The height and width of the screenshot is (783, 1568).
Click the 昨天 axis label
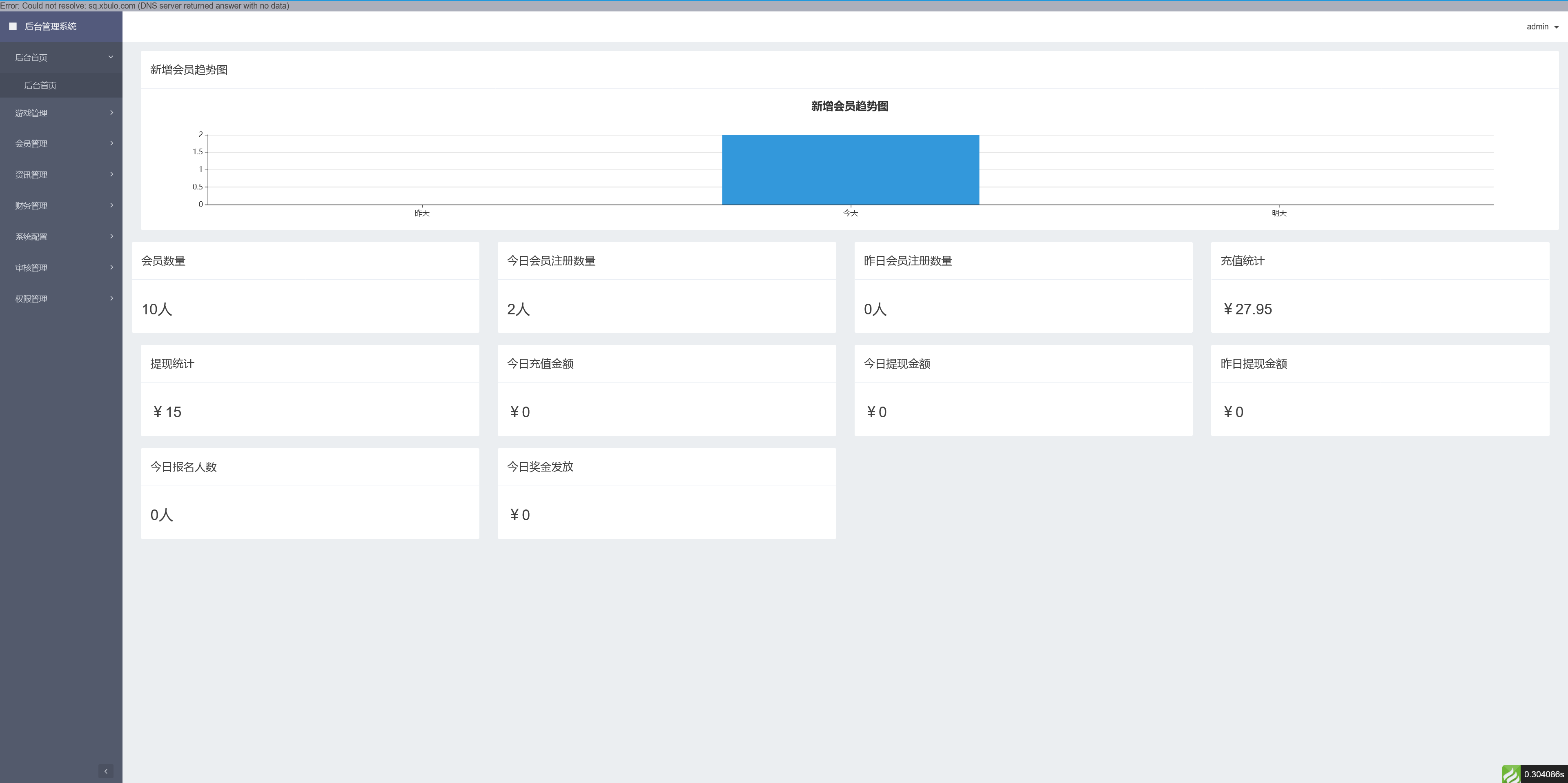(x=422, y=213)
